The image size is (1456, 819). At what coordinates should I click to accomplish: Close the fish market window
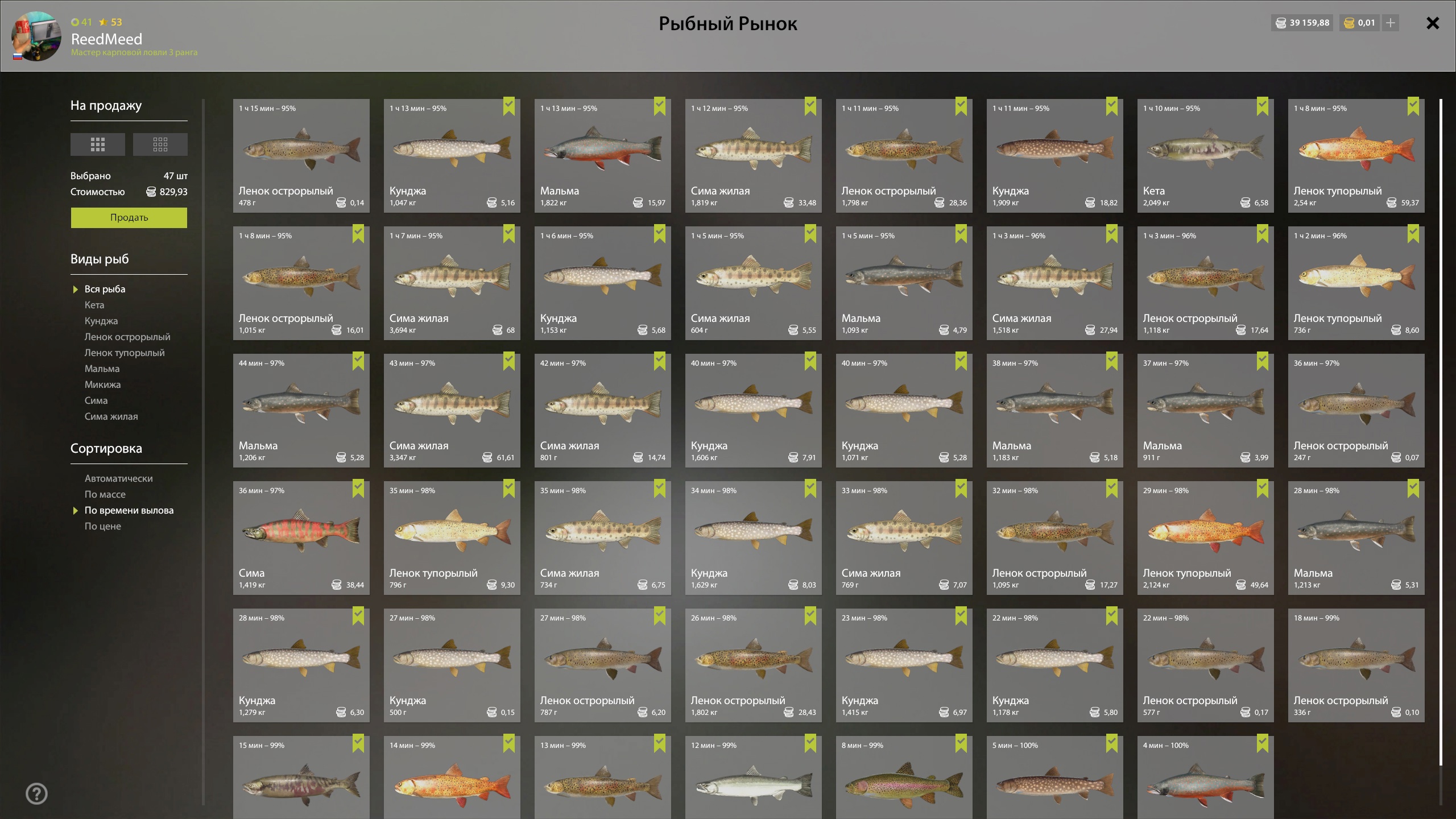[x=1433, y=23]
